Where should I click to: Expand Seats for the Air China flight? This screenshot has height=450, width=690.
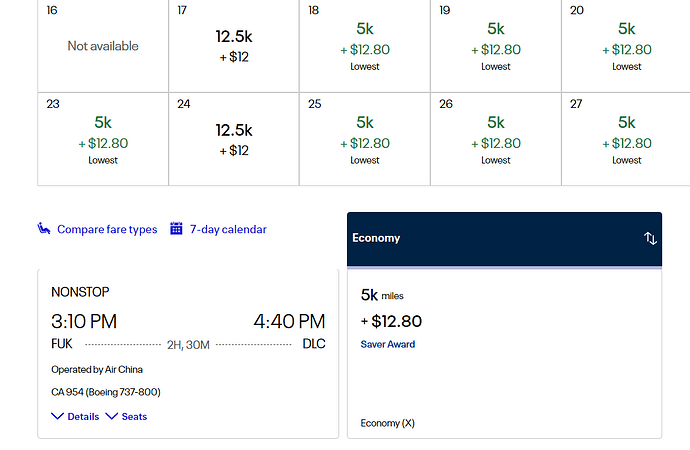(x=134, y=417)
